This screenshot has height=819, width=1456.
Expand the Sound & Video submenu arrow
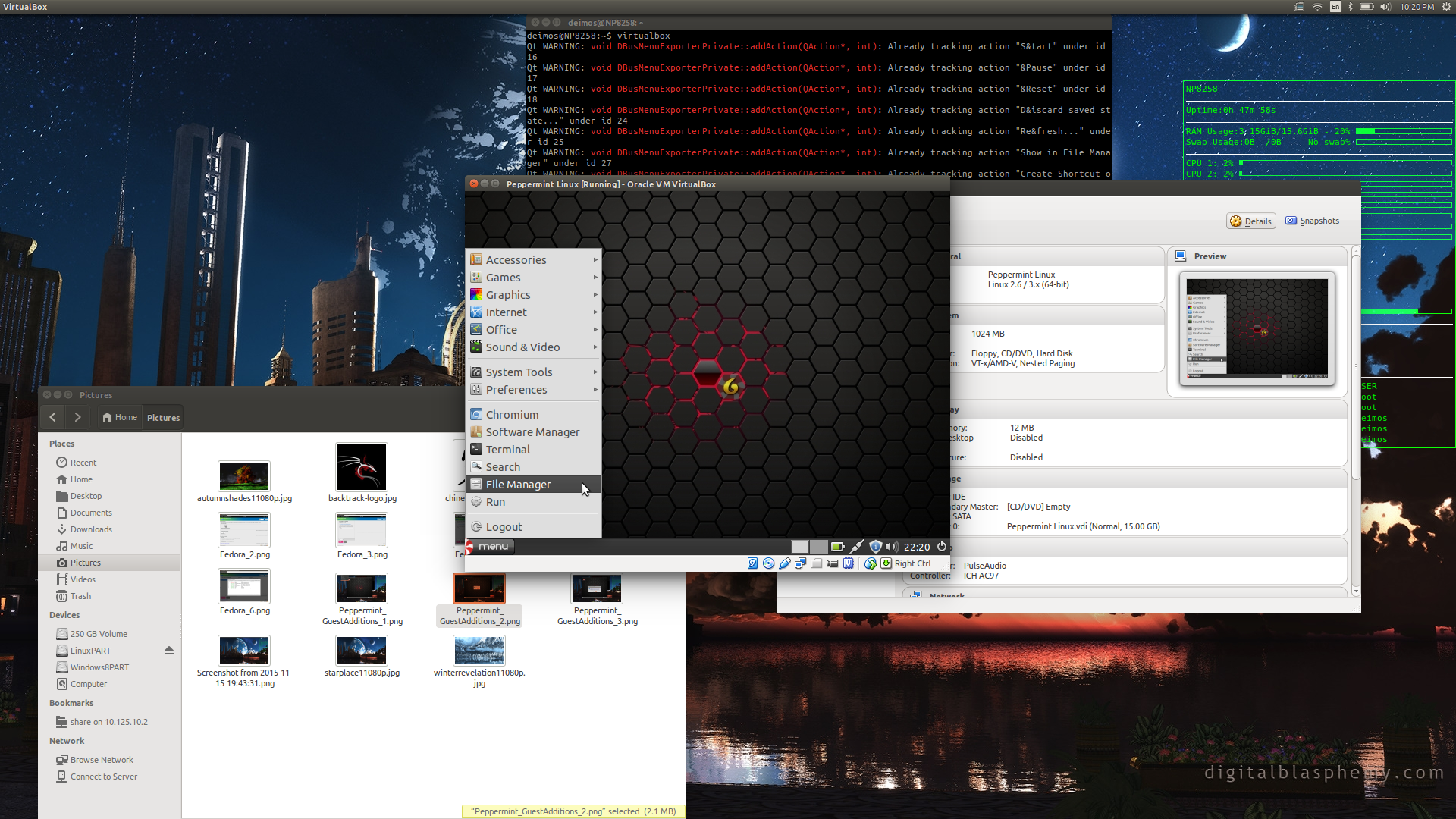595,347
